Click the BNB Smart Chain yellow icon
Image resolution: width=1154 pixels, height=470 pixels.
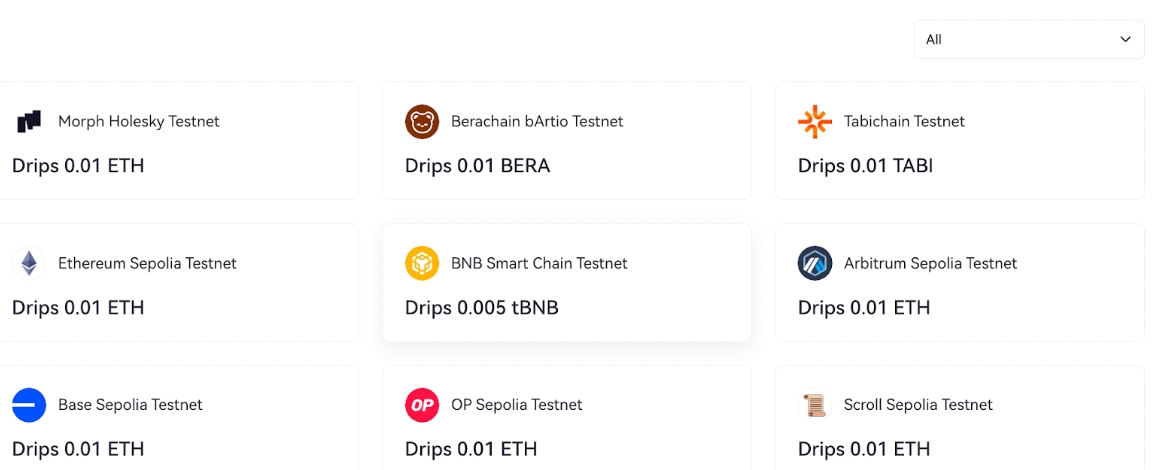[422, 264]
